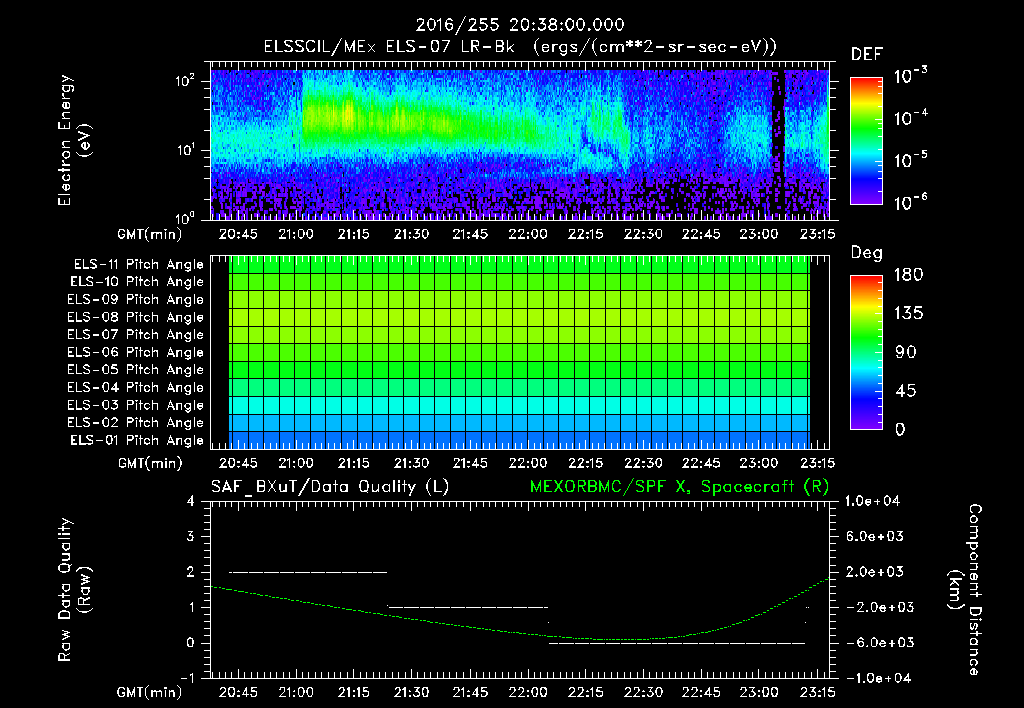
Task: Click the 10^2 electron energy axis tick
Action: click(185, 81)
